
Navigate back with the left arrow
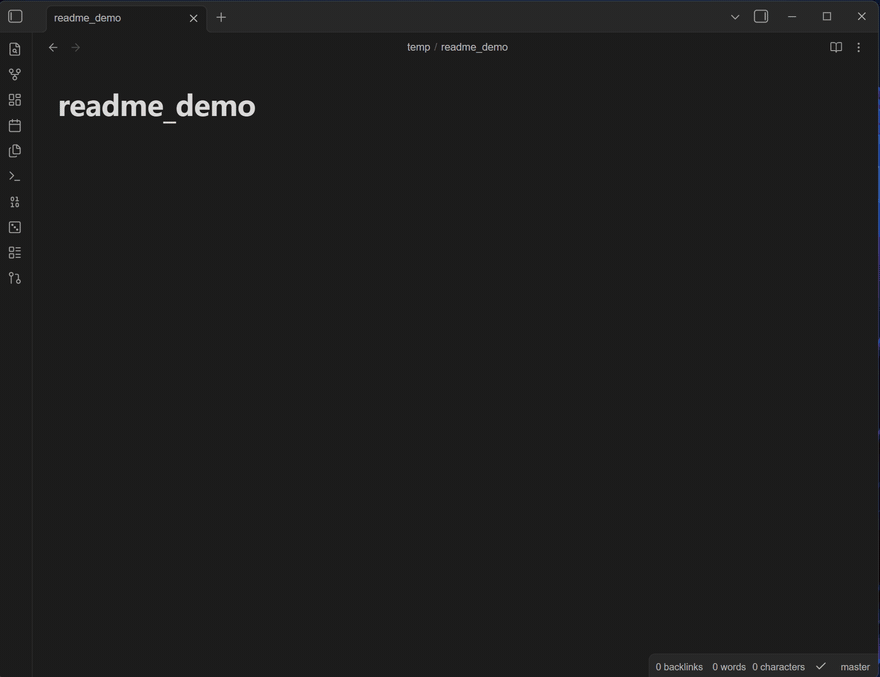[53, 47]
